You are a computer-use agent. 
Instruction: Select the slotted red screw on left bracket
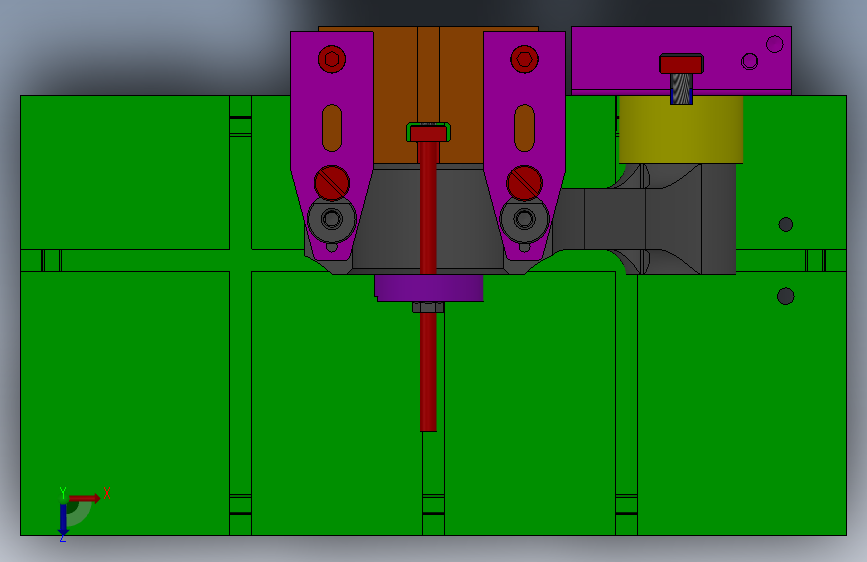(332, 183)
